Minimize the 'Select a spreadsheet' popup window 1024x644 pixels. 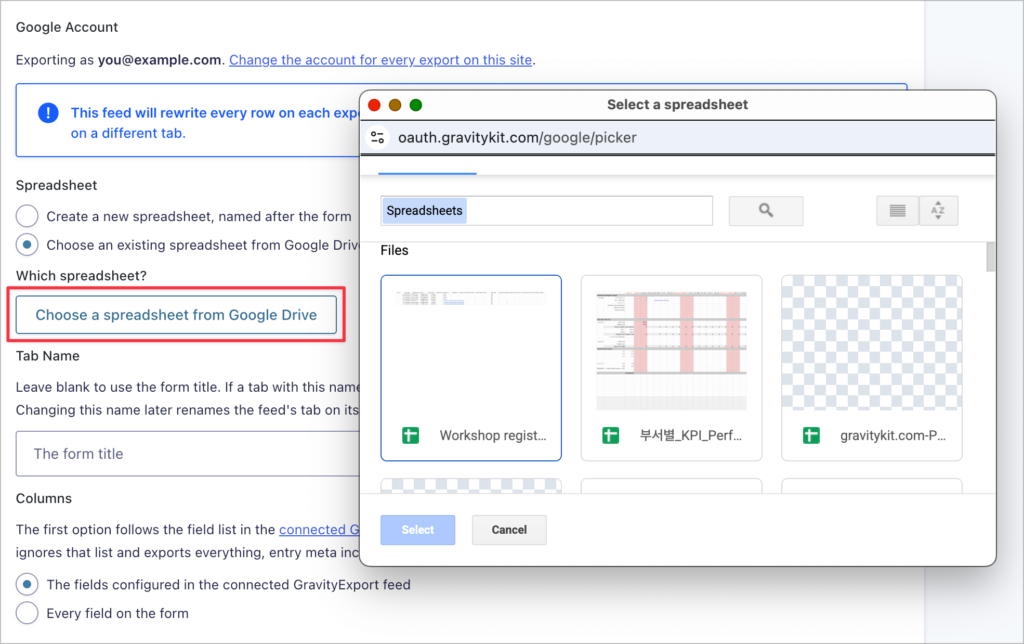(395, 105)
